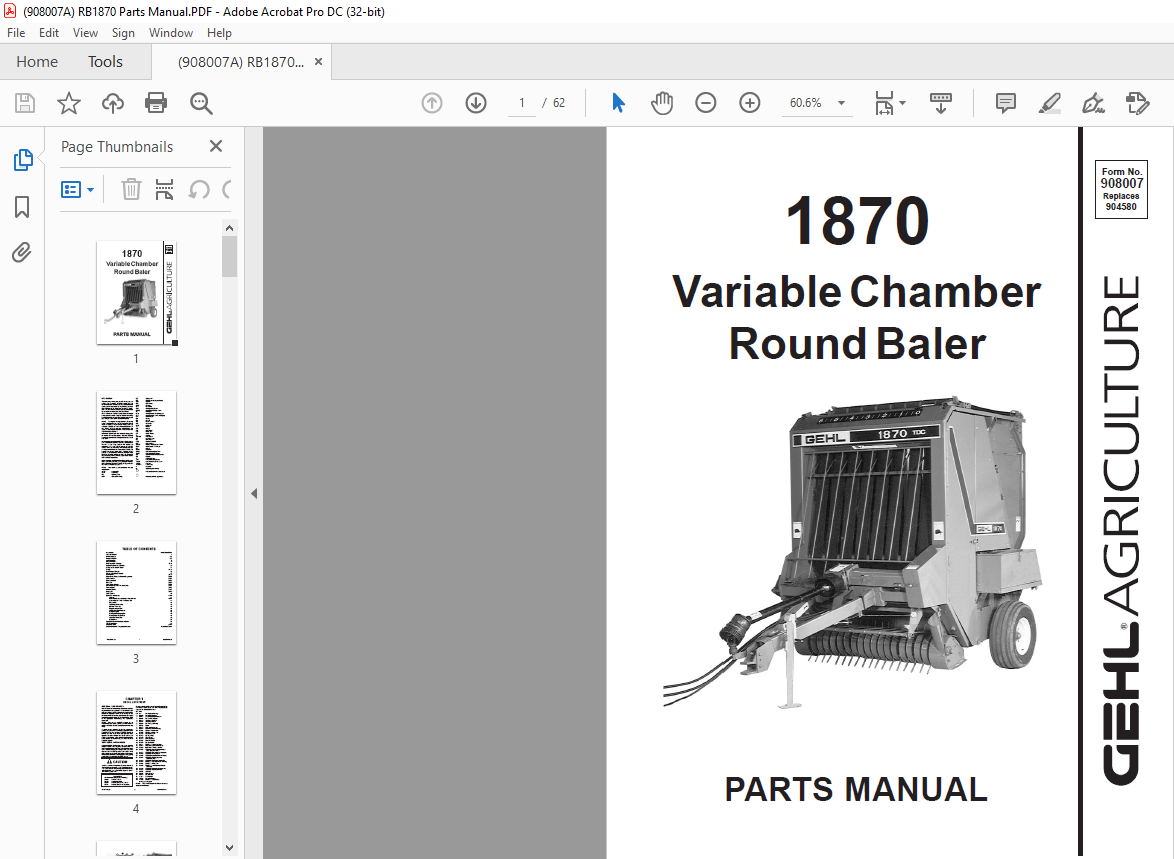Open the File menu

click(16, 33)
